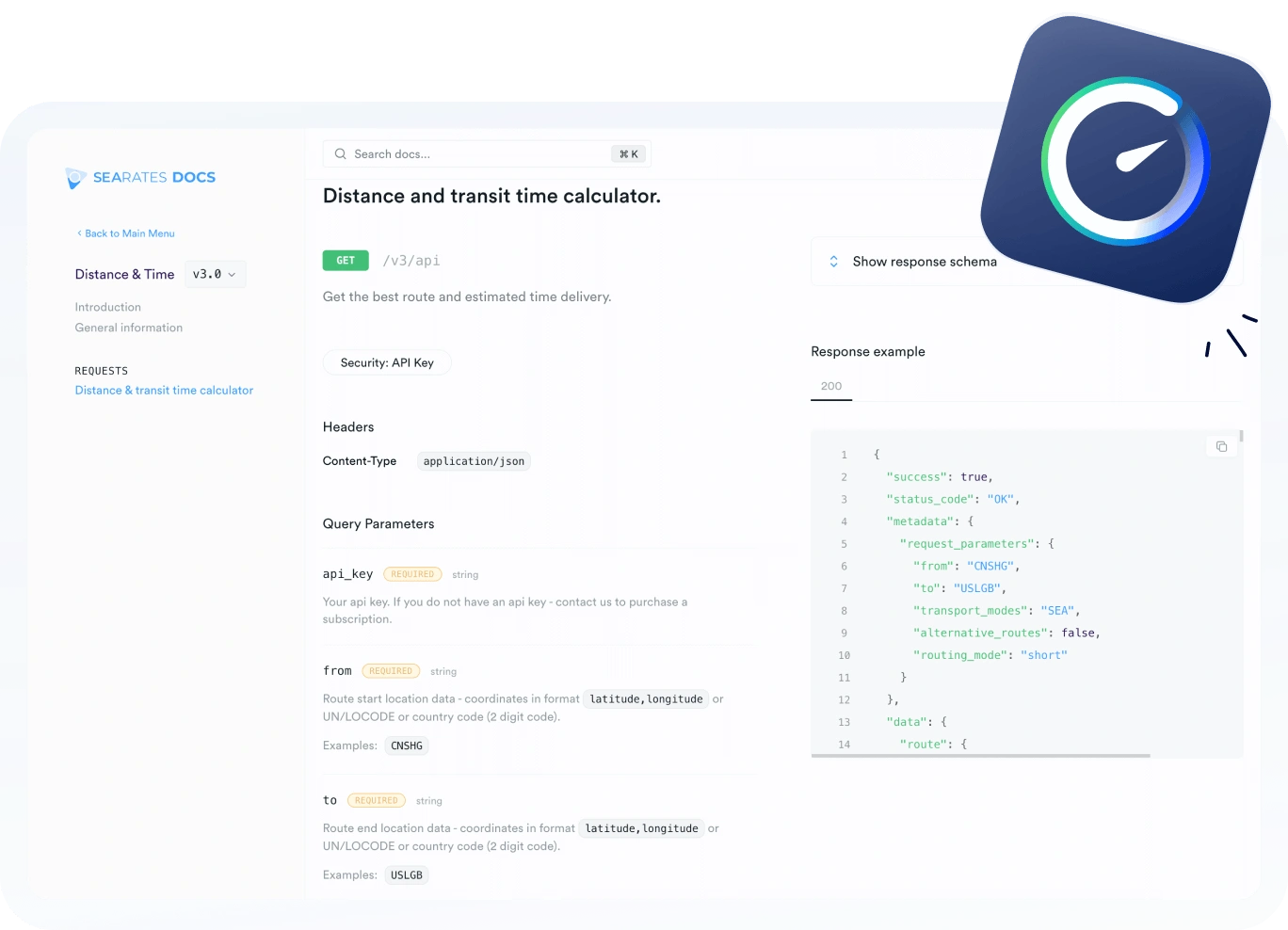
Task: Click the SEARATES DOCS title
Action: 154,178
